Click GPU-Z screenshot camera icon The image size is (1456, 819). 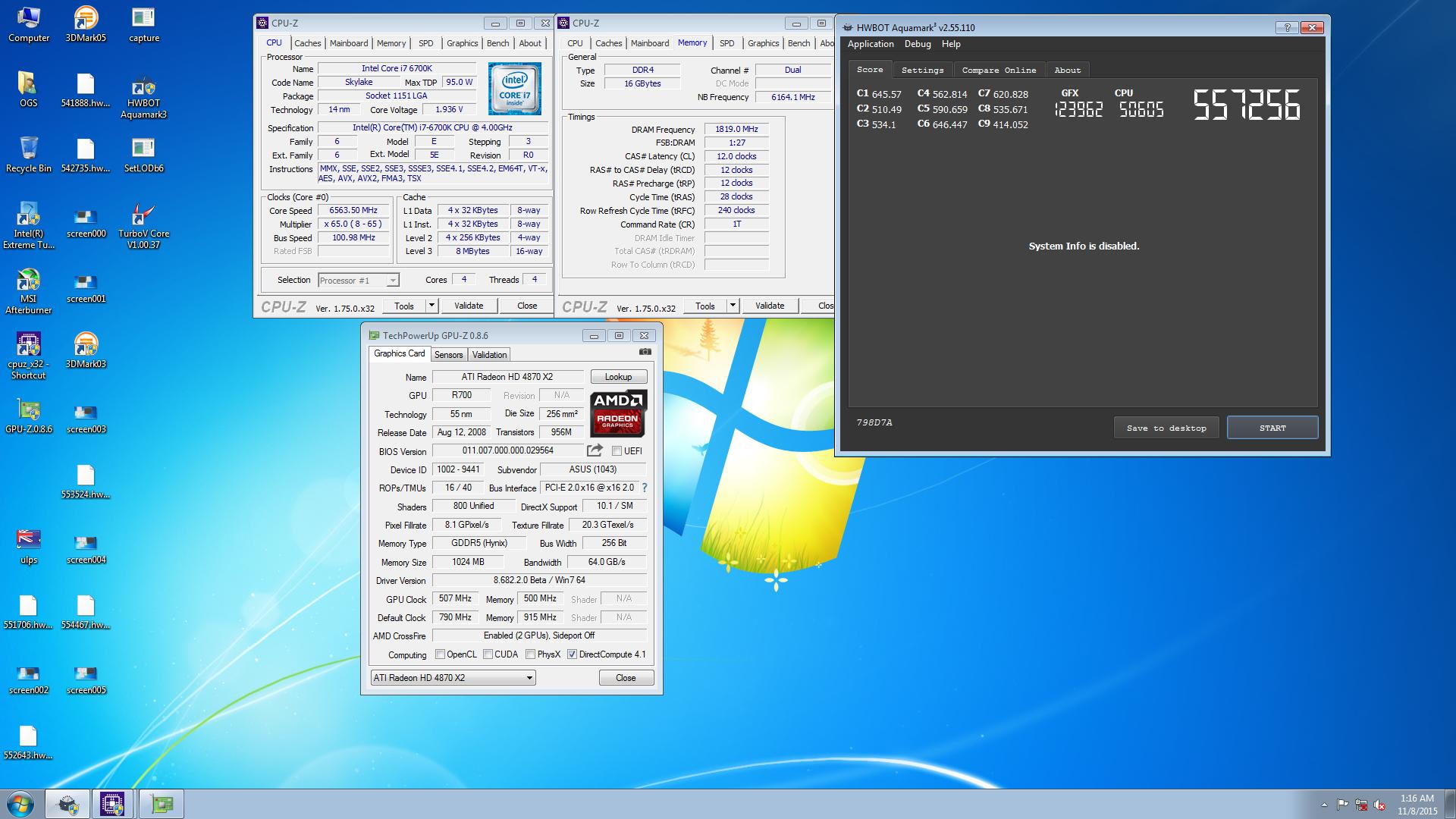pyautogui.click(x=645, y=352)
